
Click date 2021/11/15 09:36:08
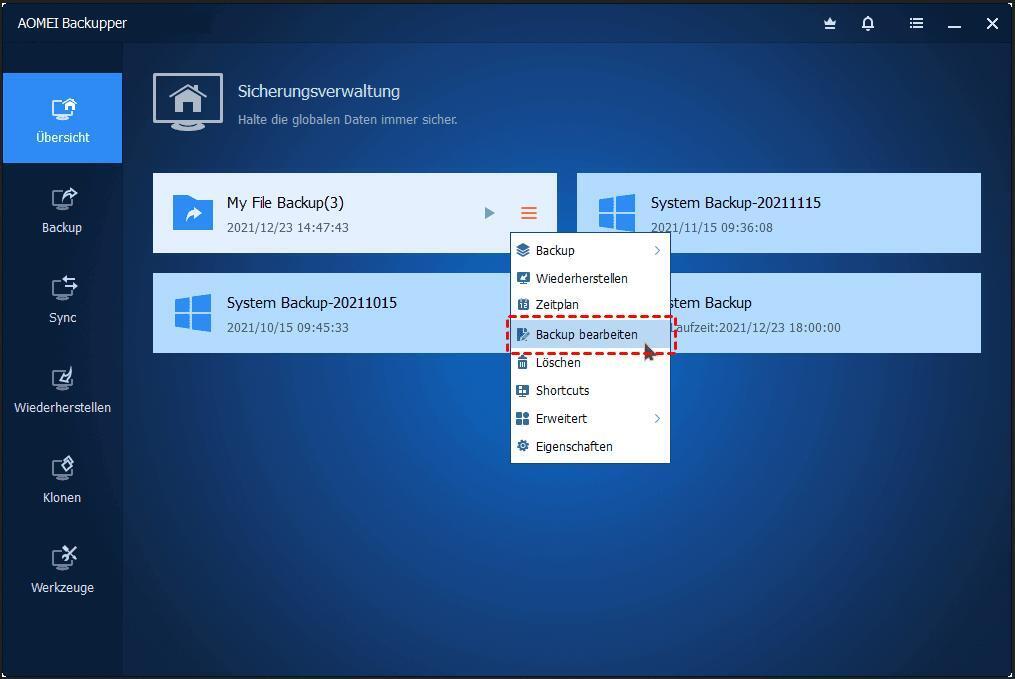(x=711, y=227)
